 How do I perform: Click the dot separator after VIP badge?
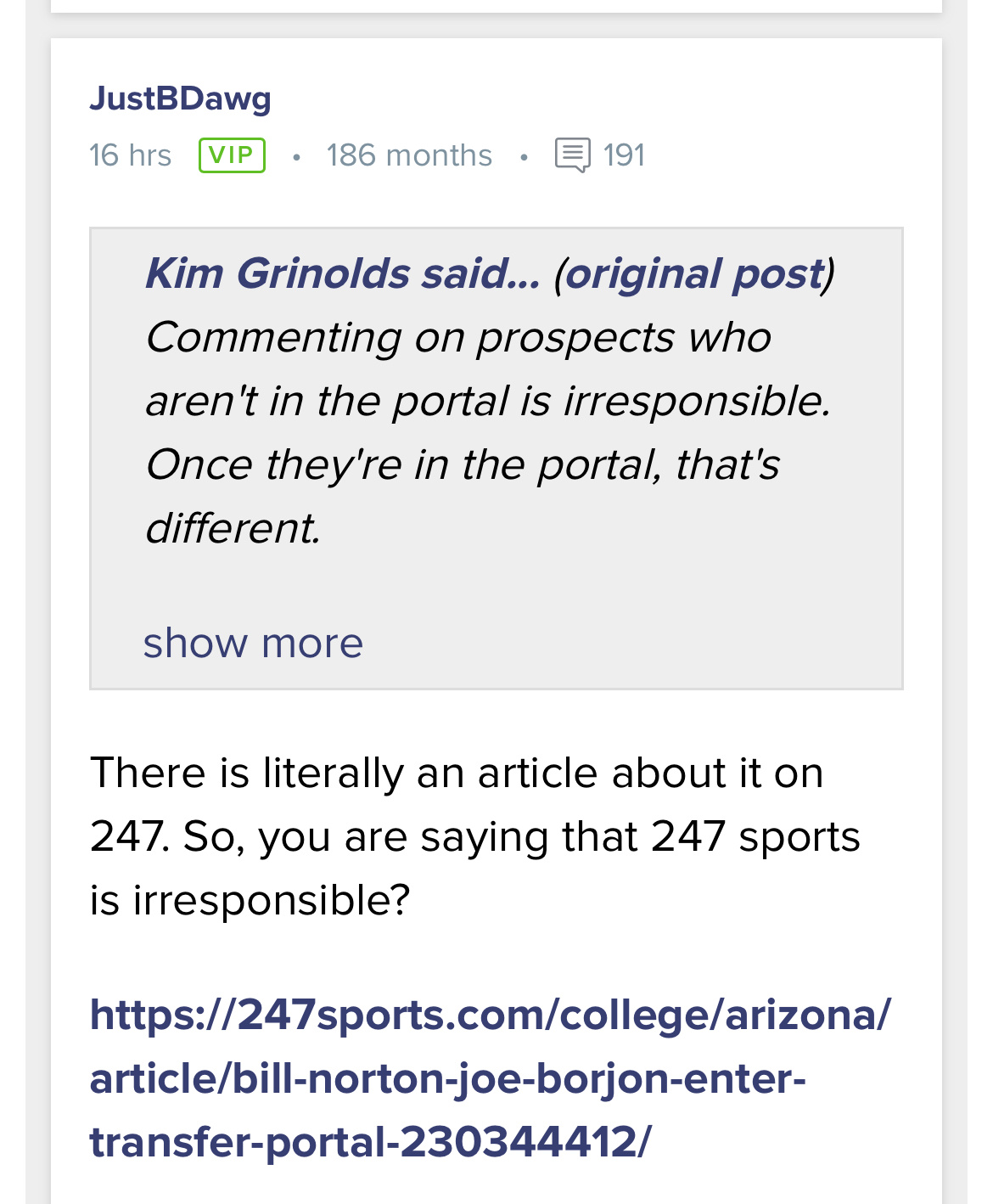(x=296, y=157)
